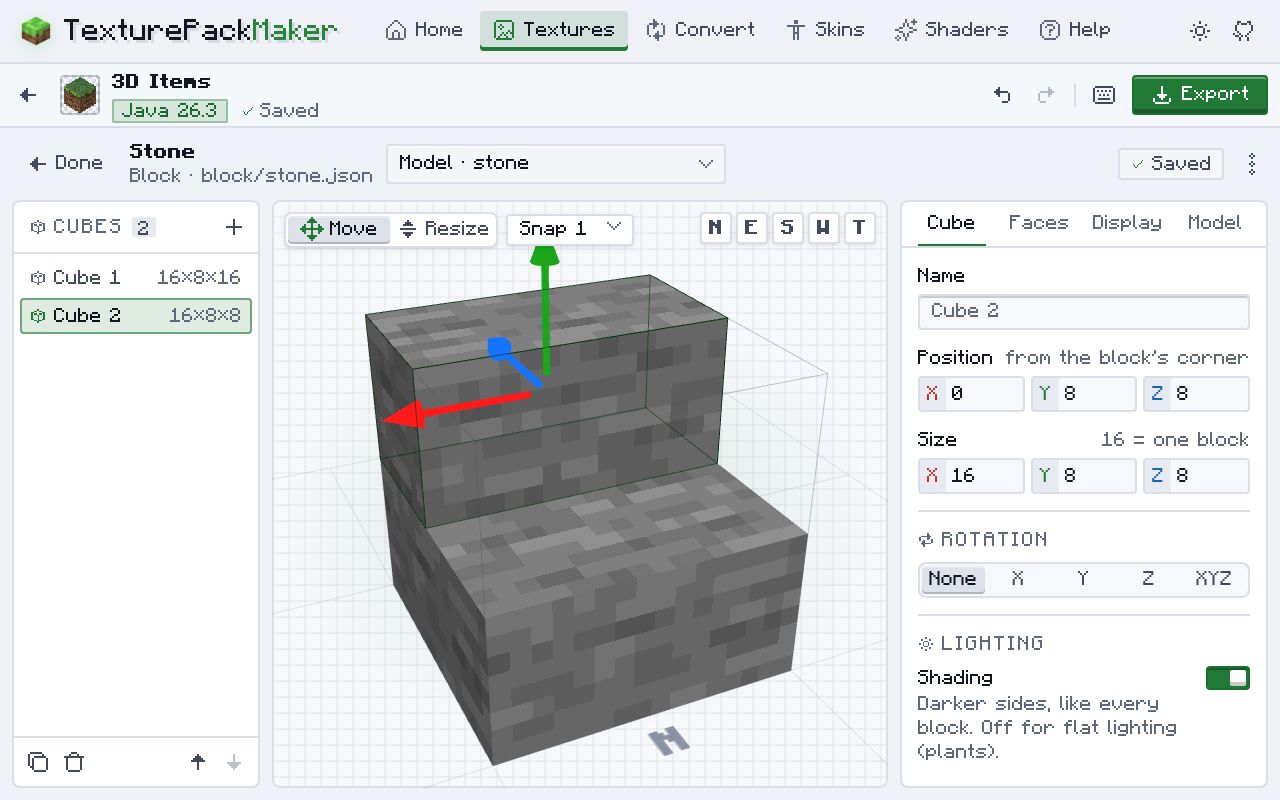Switch to the Faces tab
This screenshot has width=1280, height=800.
pyautogui.click(x=1038, y=223)
